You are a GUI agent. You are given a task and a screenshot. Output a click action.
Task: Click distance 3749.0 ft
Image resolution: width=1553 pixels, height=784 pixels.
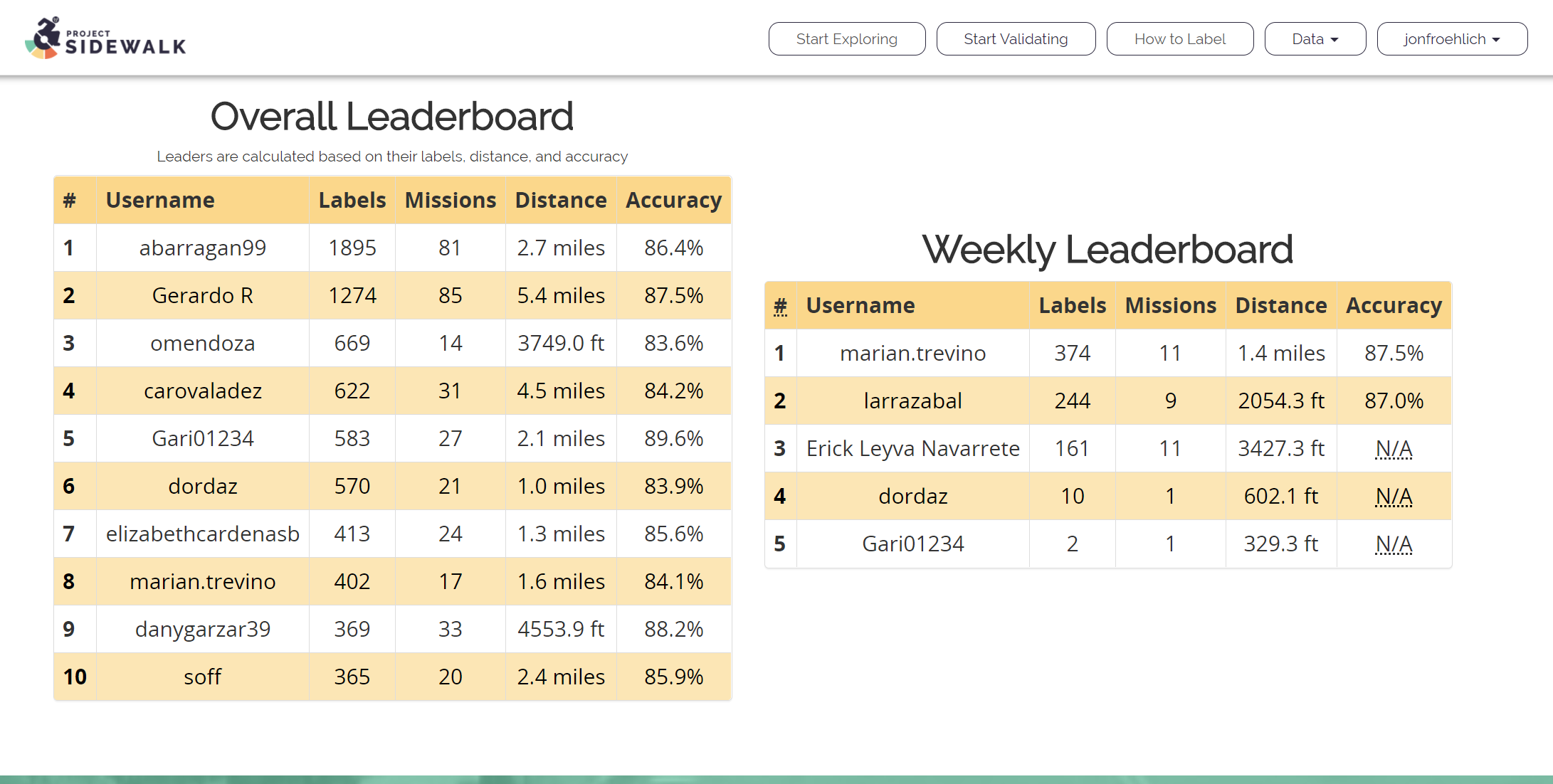coord(561,344)
